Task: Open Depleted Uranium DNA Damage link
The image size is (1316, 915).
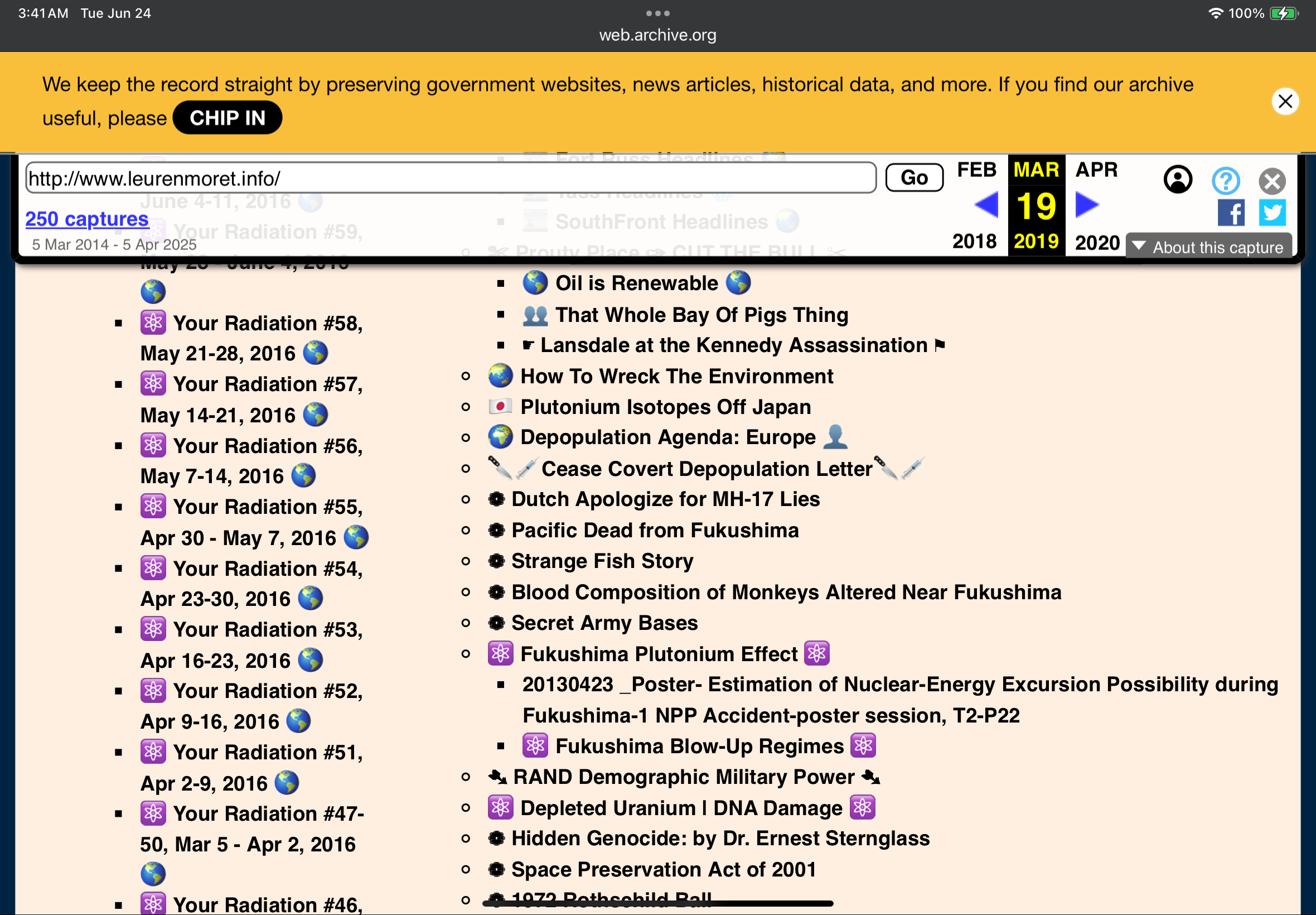Action: 682,808
